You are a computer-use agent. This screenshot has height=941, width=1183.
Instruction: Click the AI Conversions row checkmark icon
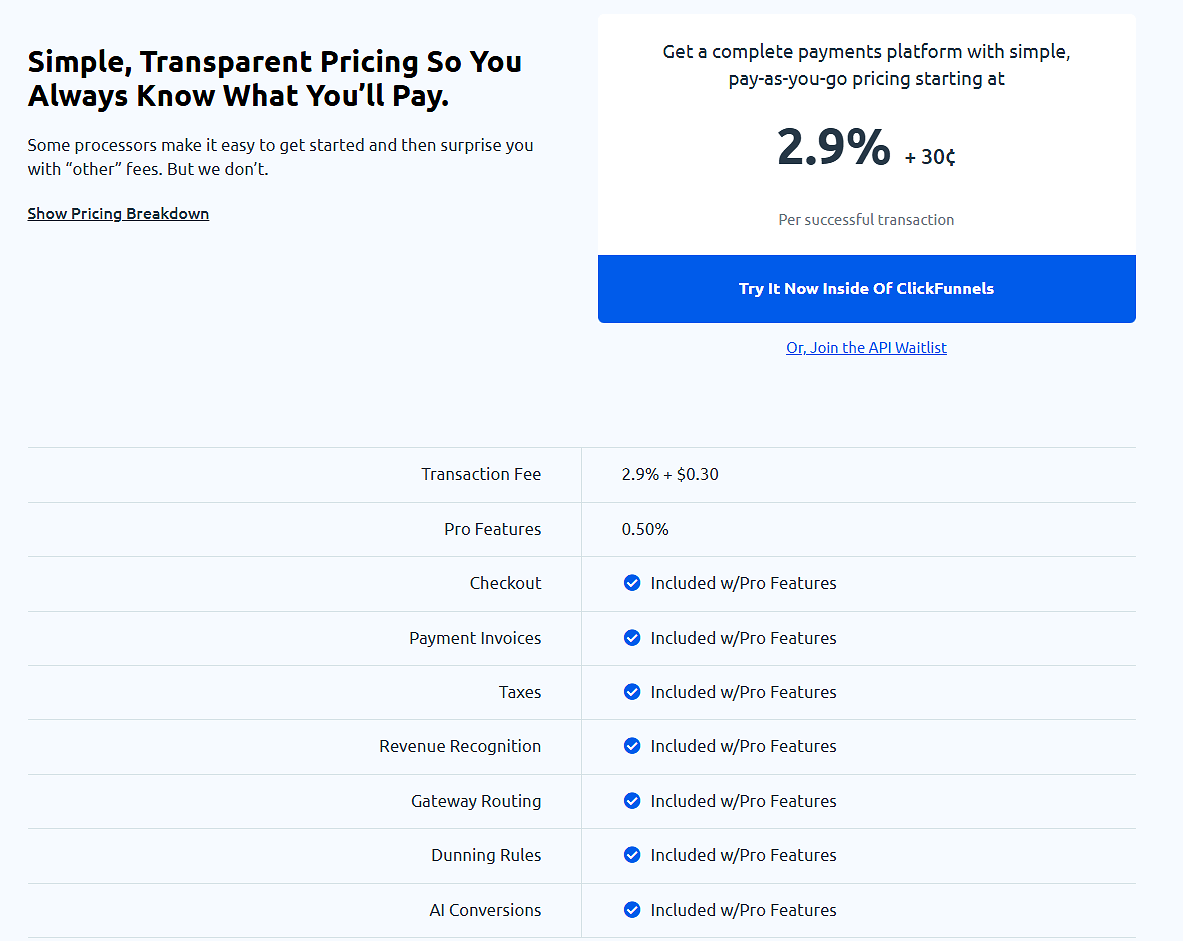coord(632,909)
